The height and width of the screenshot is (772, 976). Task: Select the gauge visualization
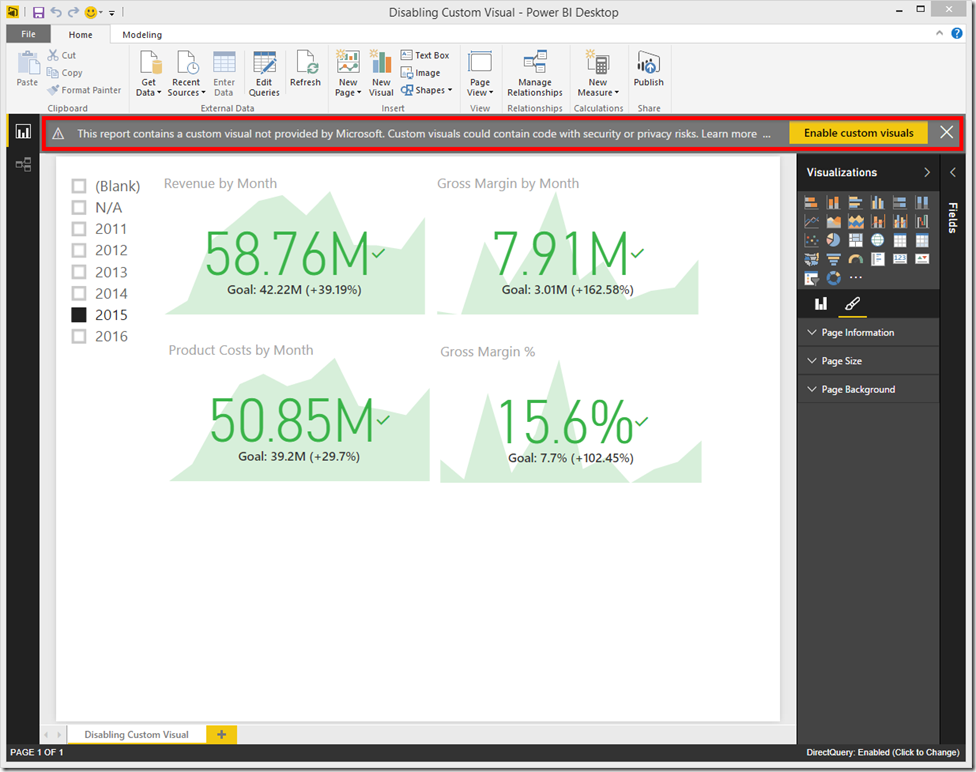click(x=856, y=259)
